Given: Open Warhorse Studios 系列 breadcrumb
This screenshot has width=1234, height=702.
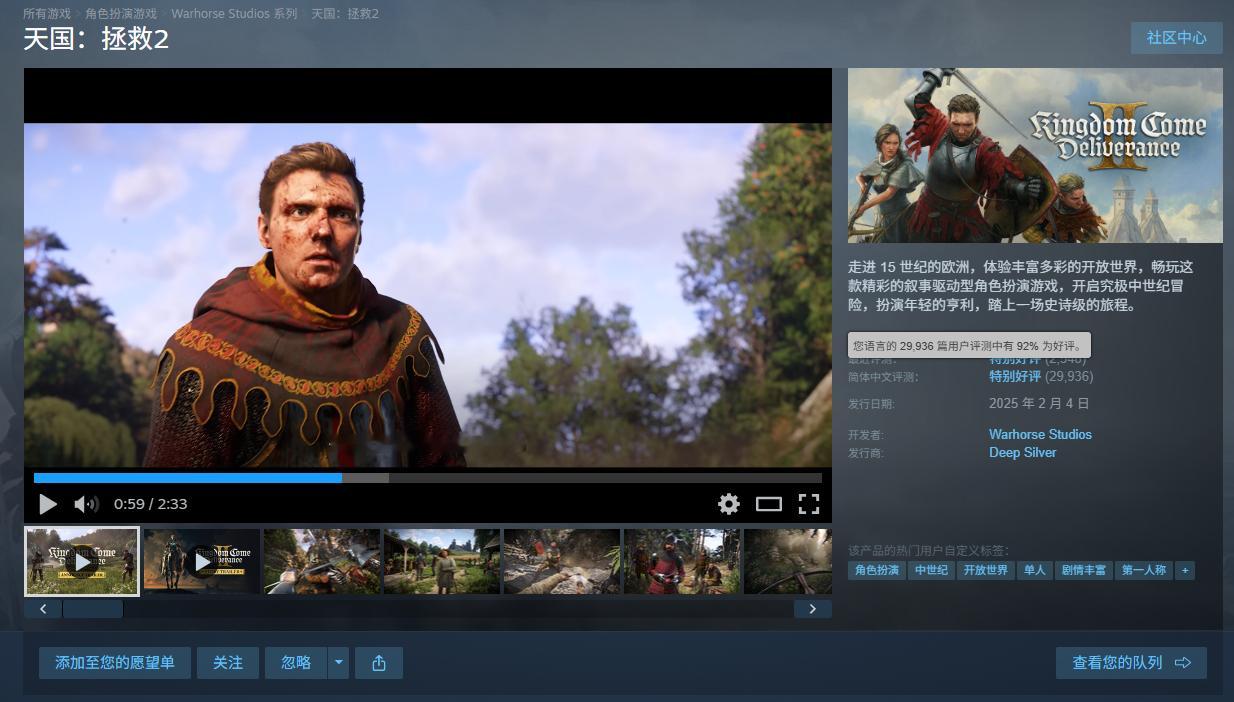Looking at the screenshot, I should pos(234,14).
